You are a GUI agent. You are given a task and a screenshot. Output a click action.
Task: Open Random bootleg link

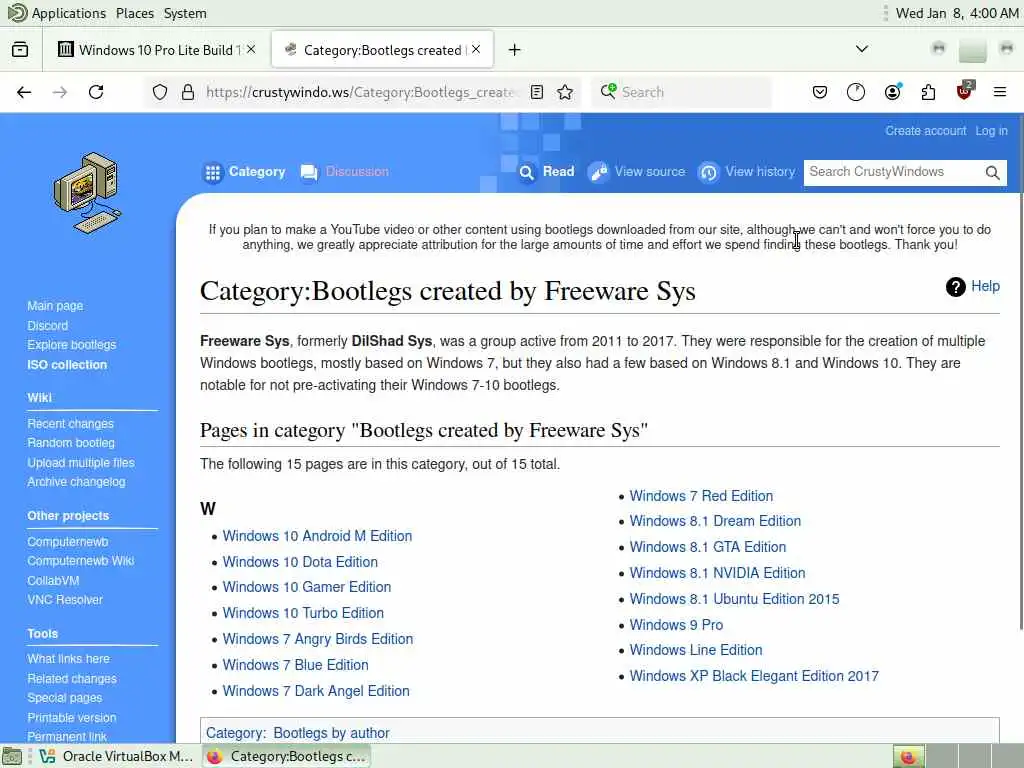point(71,442)
